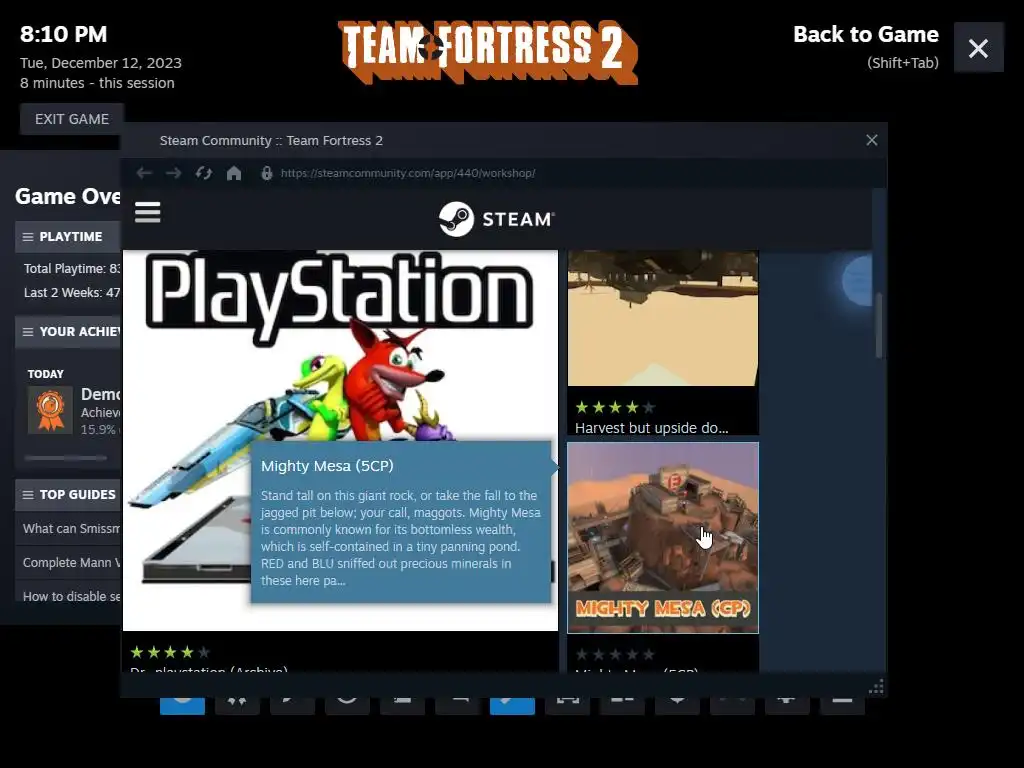Focus the steamcommunity.com URL address field

click(x=408, y=173)
